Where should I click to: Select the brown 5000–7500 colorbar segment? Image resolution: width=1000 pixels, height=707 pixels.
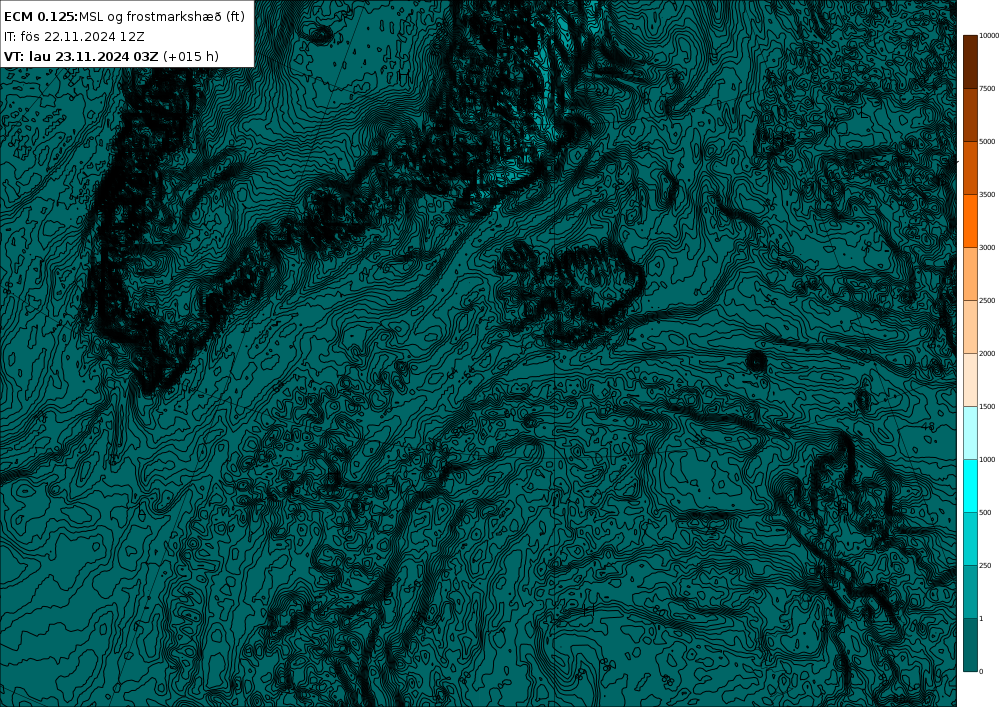click(970, 115)
